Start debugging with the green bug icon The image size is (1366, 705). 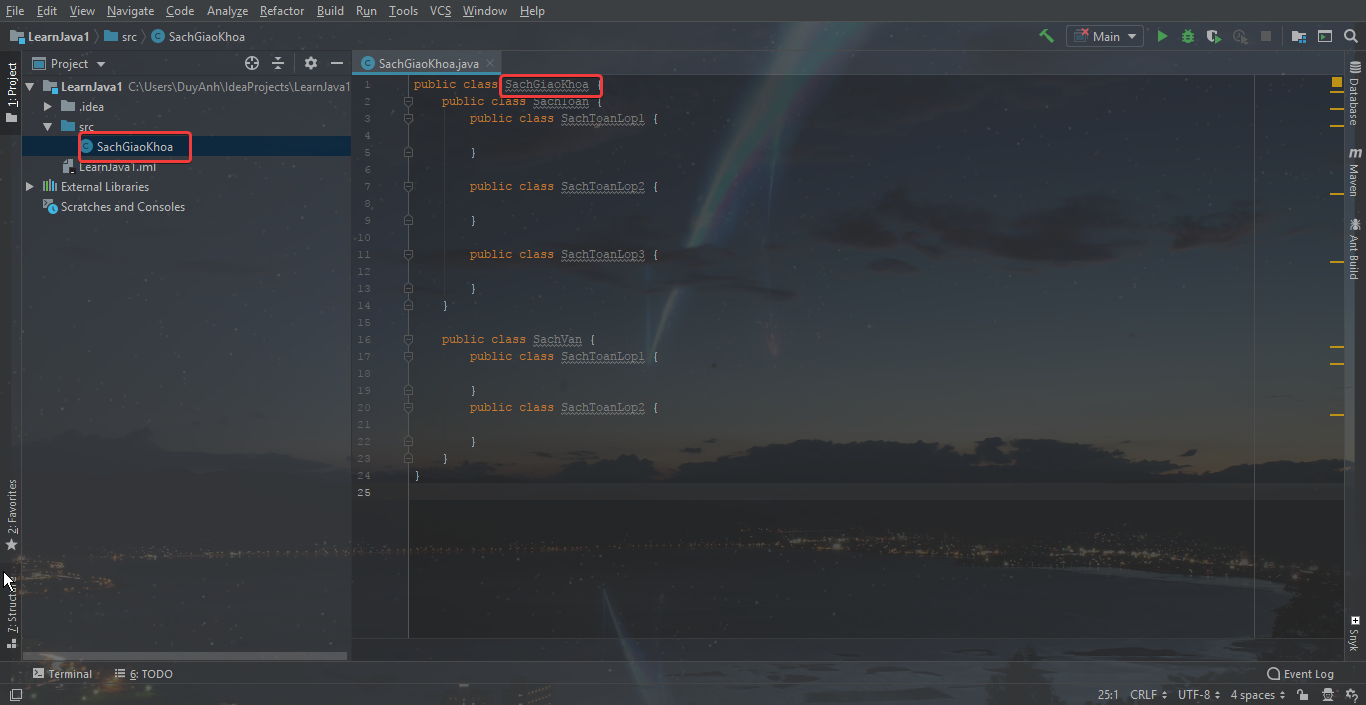point(1187,36)
